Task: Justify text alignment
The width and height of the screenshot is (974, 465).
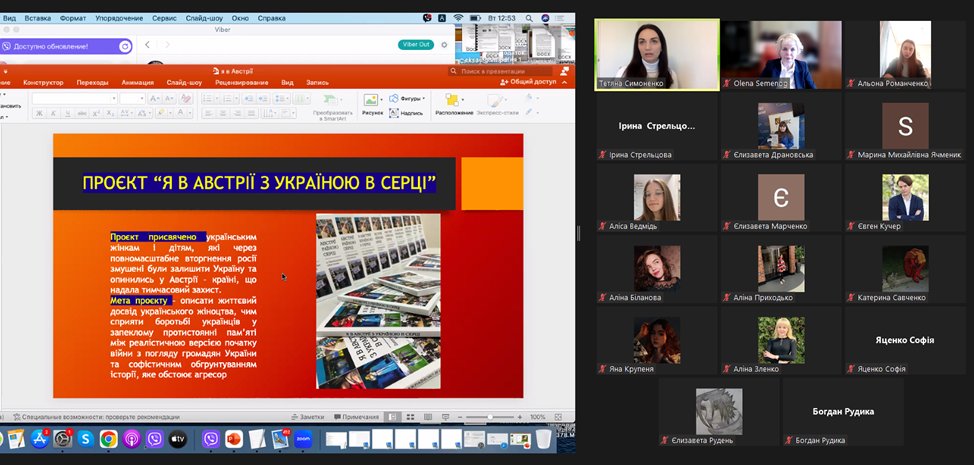Action: 250,113
